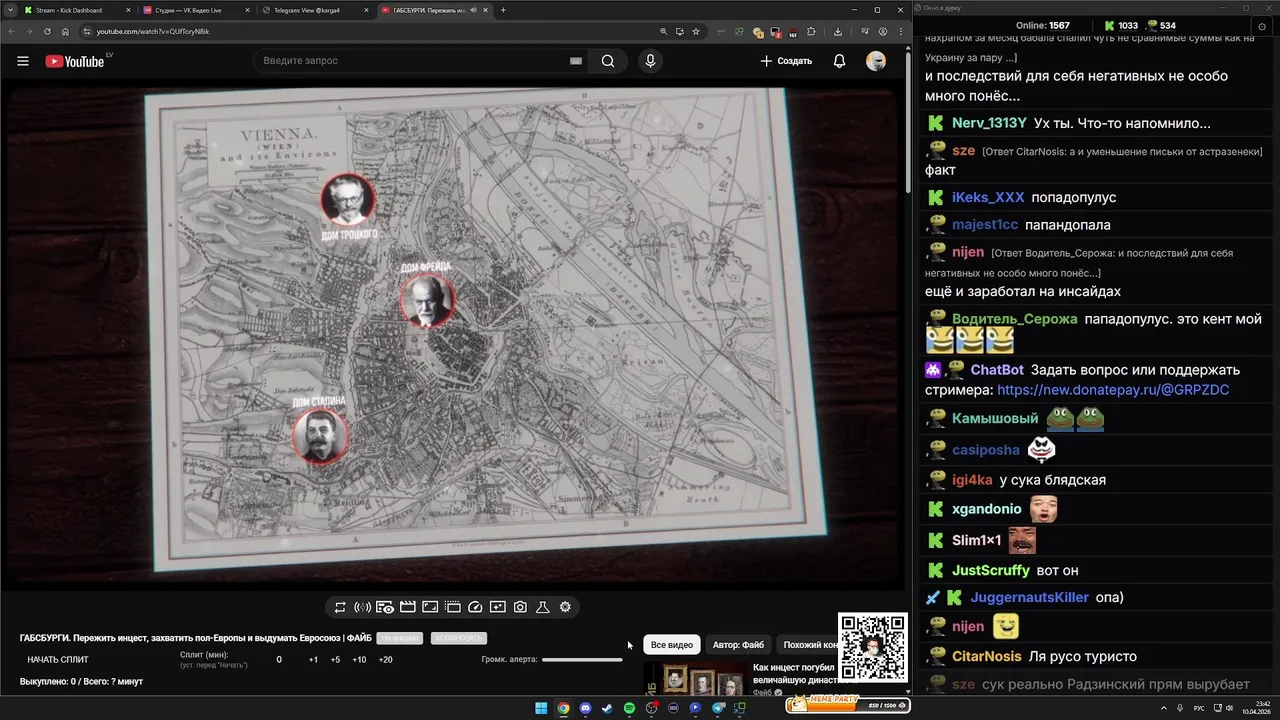The height and width of the screenshot is (720, 1280).
Task: Select the 'Автор: Файб' filter chip
Action: point(738,645)
